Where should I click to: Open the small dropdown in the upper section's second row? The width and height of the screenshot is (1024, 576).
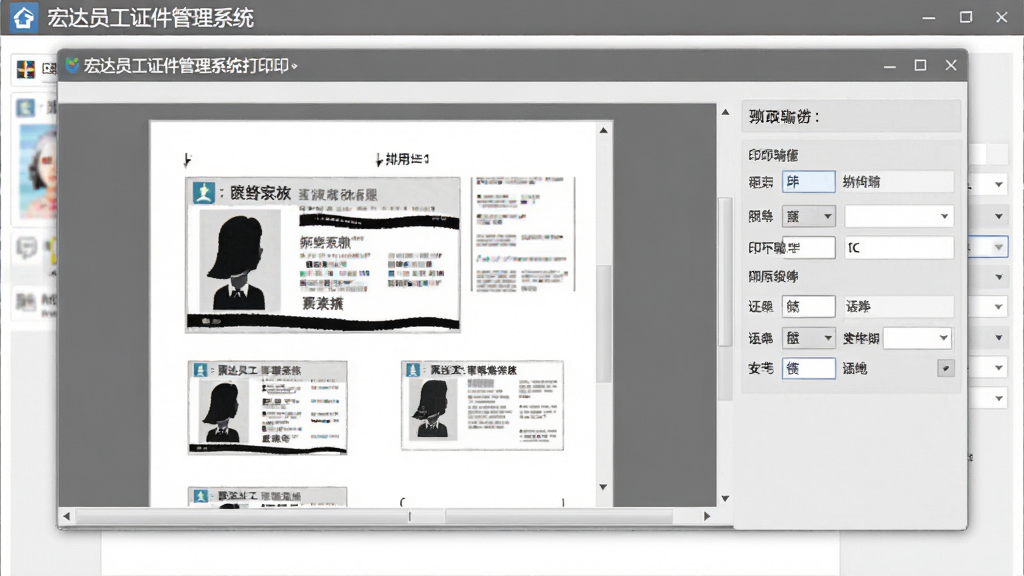808,216
